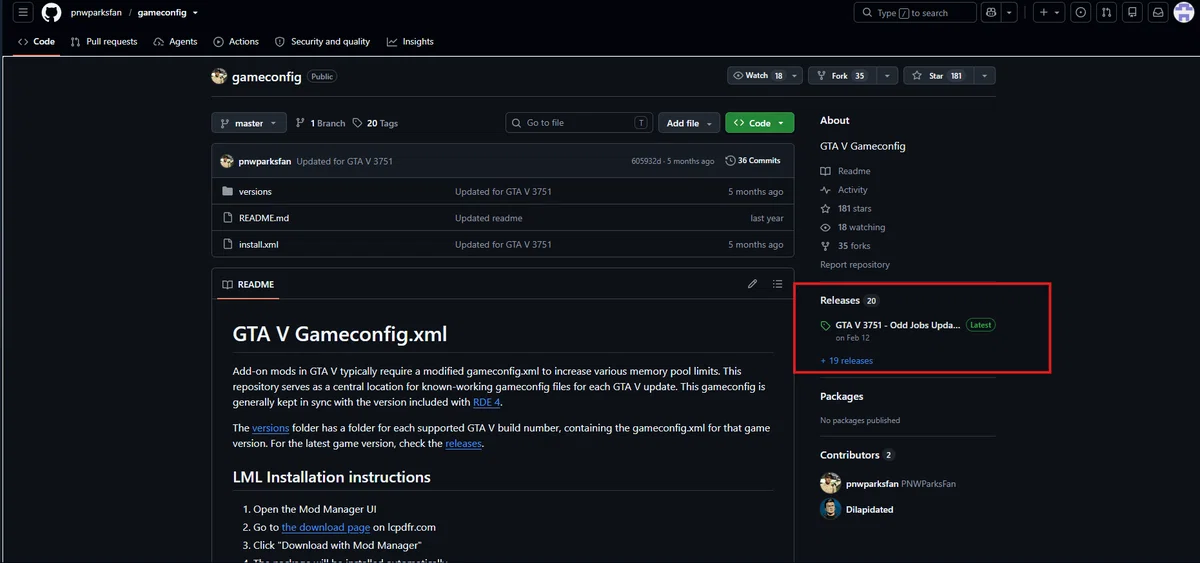The image size is (1200, 563).
Task: Open the Add file dropdown
Action: [689, 123]
